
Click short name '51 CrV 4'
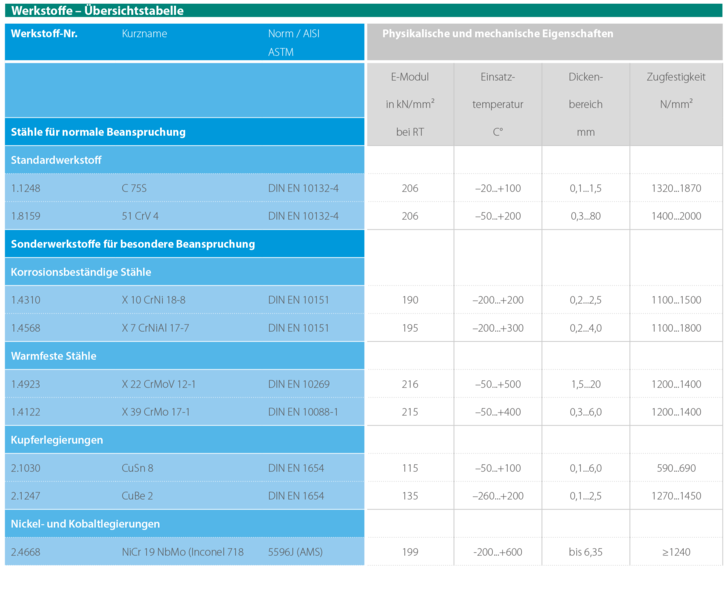140,216
